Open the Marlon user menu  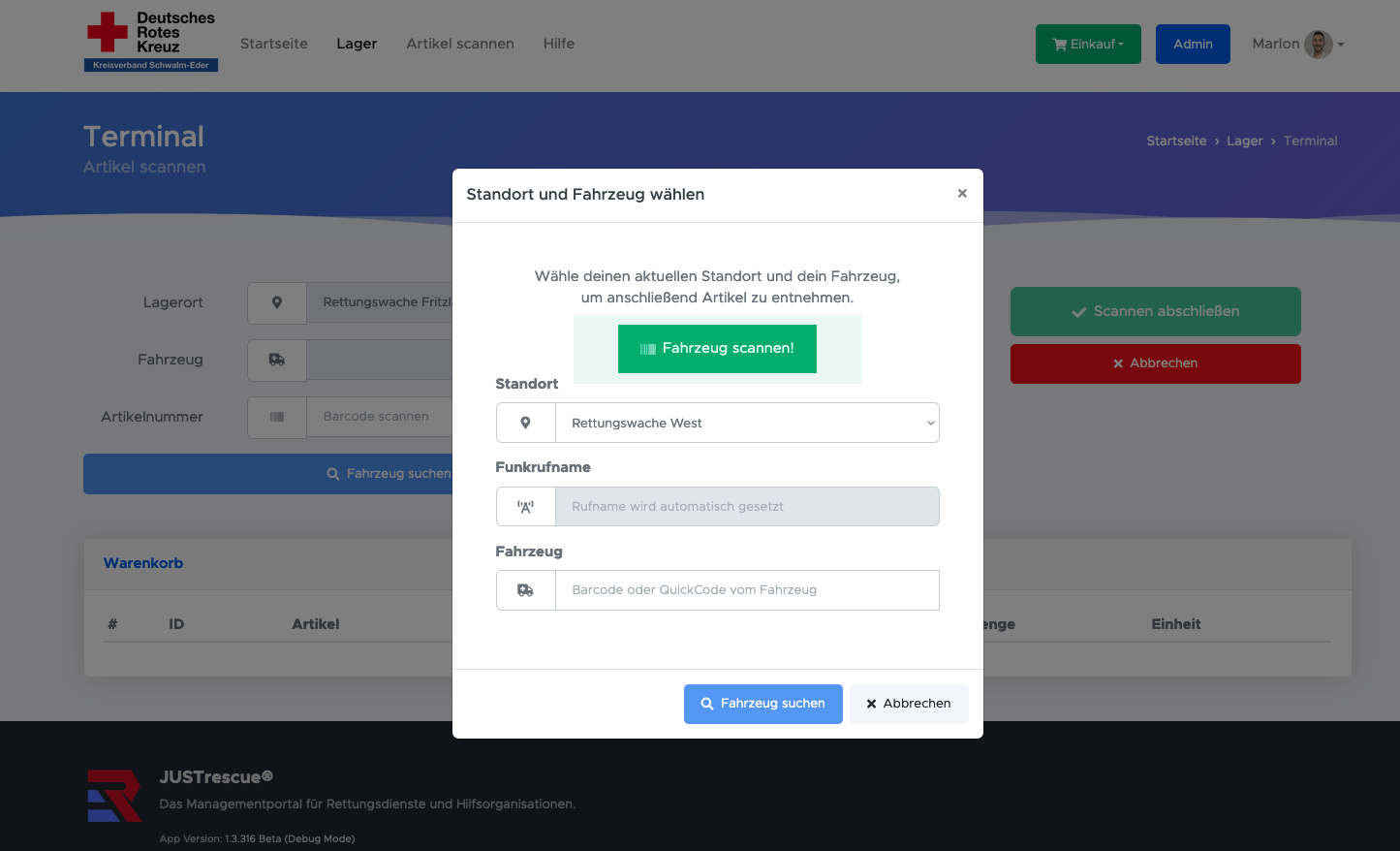click(1297, 45)
